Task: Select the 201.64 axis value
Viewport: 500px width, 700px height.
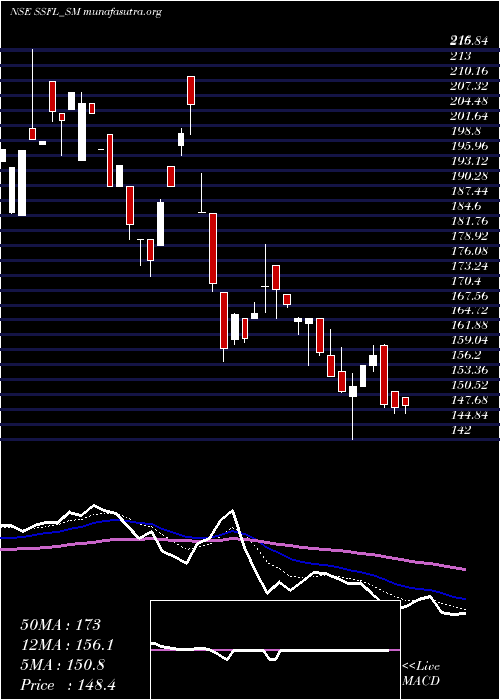Action: 469,116
